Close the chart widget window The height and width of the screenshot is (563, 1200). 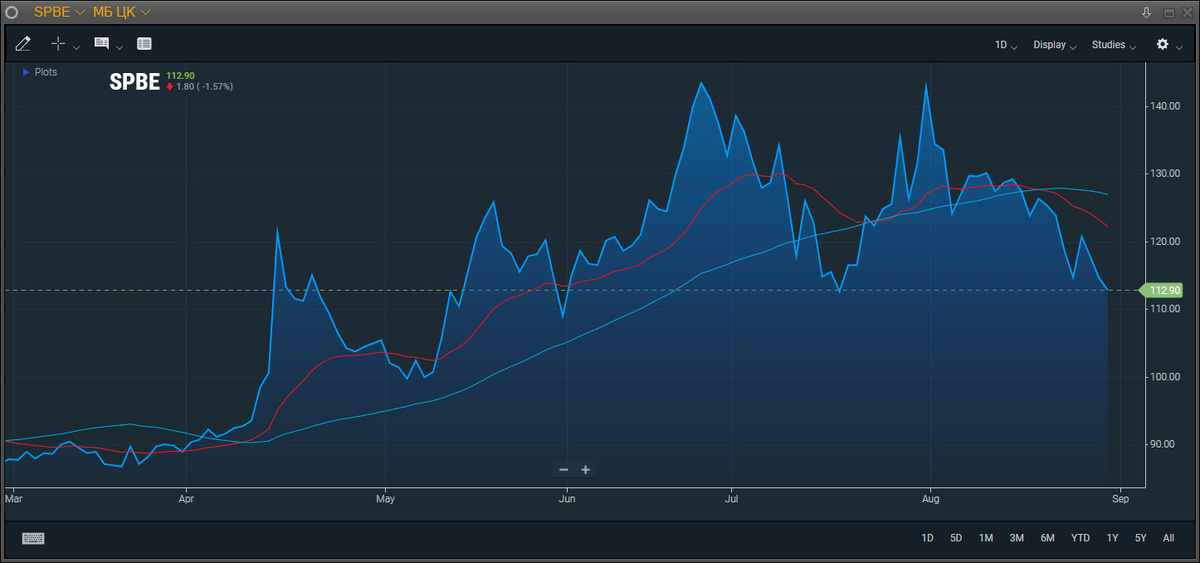(1187, 12)
